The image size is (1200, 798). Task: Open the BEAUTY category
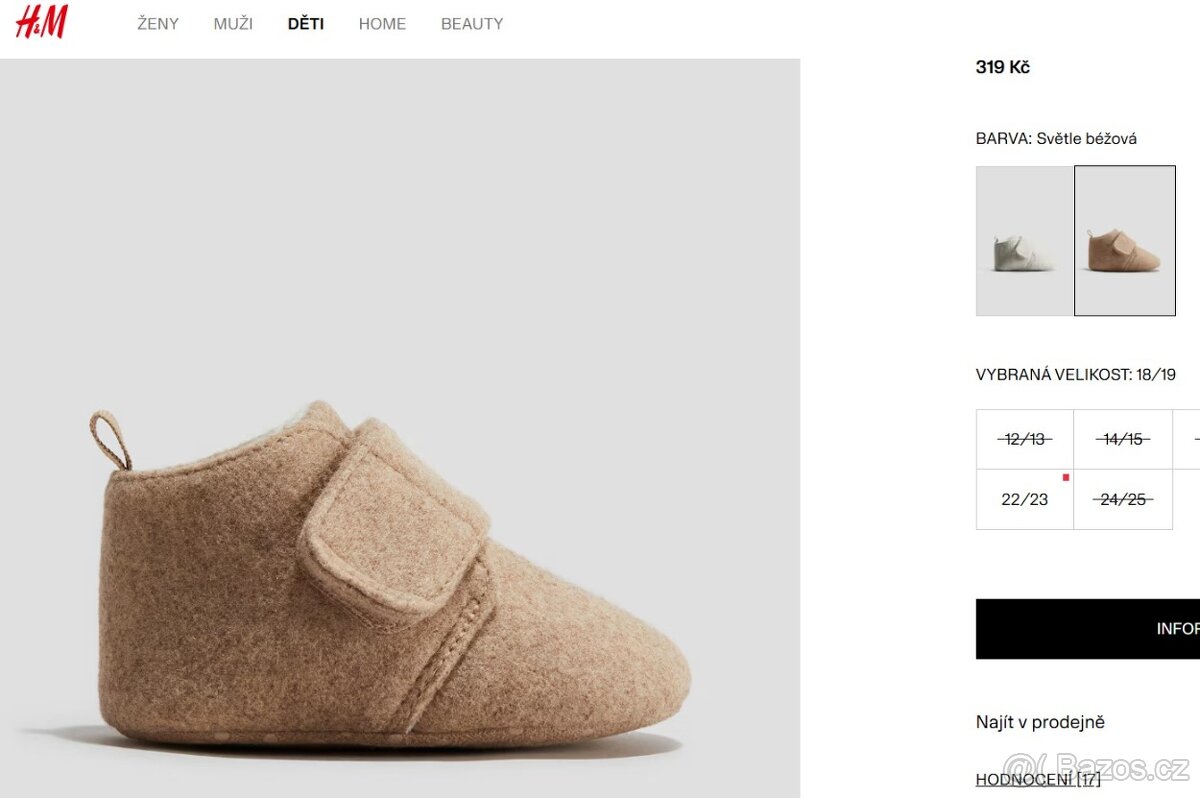pos(472,24)
